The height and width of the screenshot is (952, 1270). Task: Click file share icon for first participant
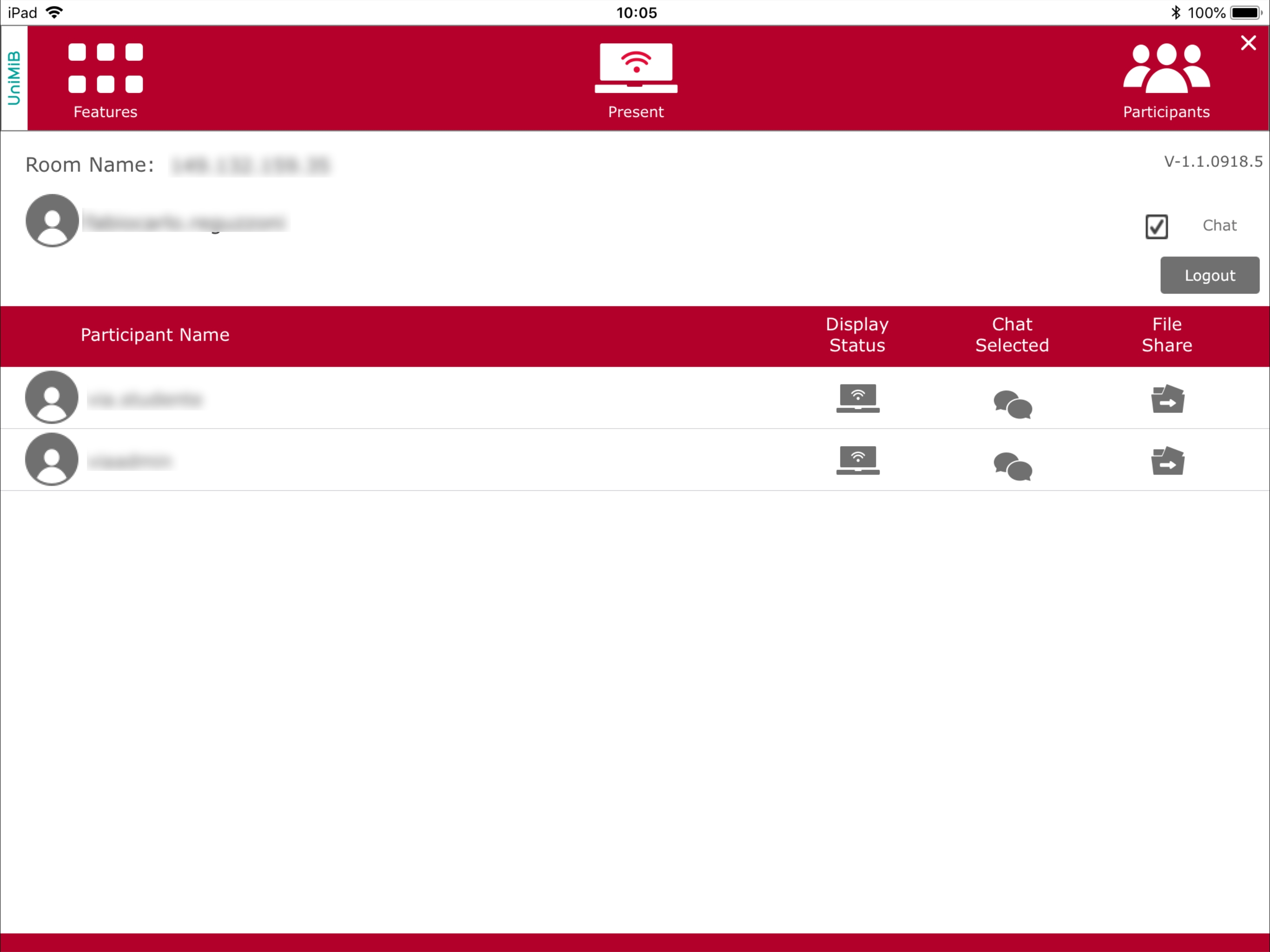point(1167,399)
